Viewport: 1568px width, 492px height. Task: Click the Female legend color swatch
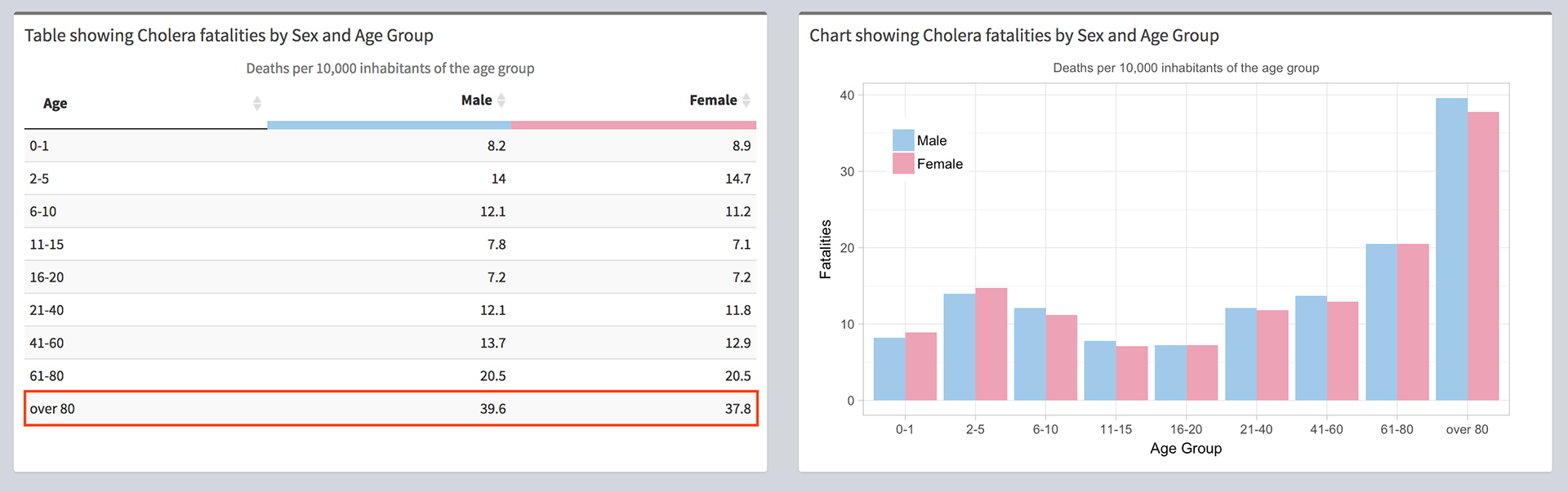click(x=903, y=163)
